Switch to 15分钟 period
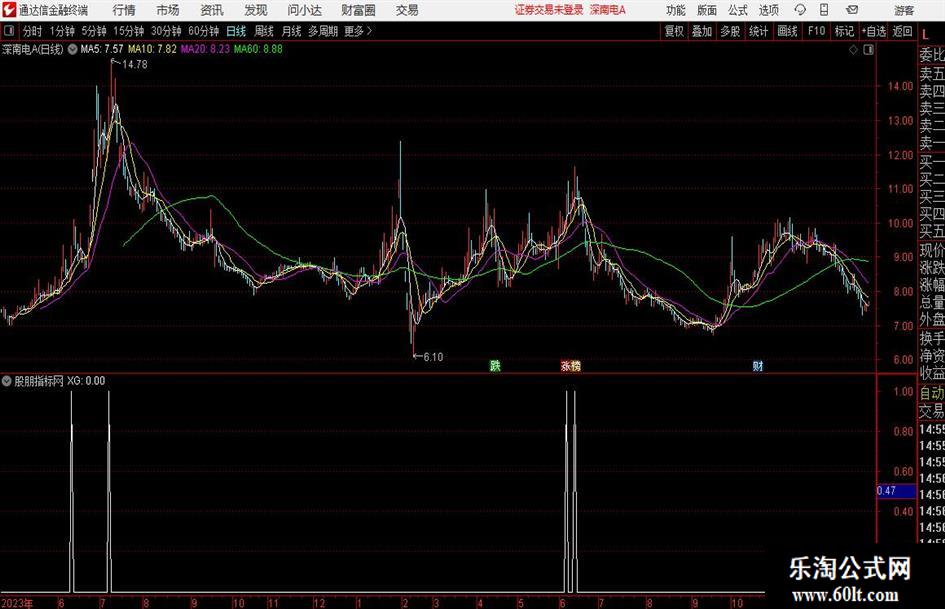Screen dimensions: 945x609 coord(128,31)
